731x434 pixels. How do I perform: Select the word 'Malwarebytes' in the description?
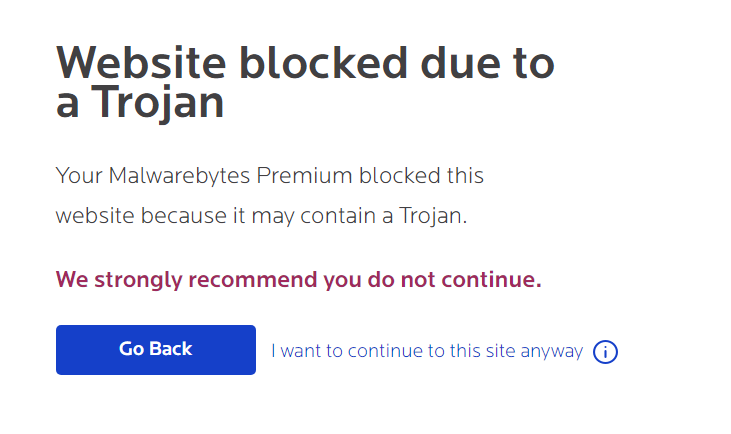pyautogui.click(x=179, y=176)
